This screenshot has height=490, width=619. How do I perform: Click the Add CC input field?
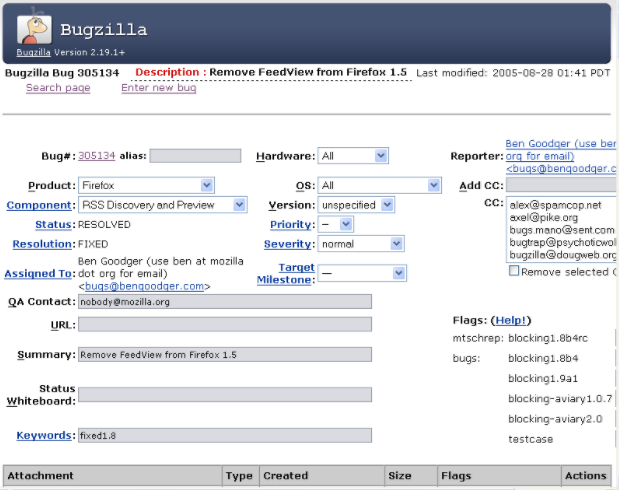561,185
